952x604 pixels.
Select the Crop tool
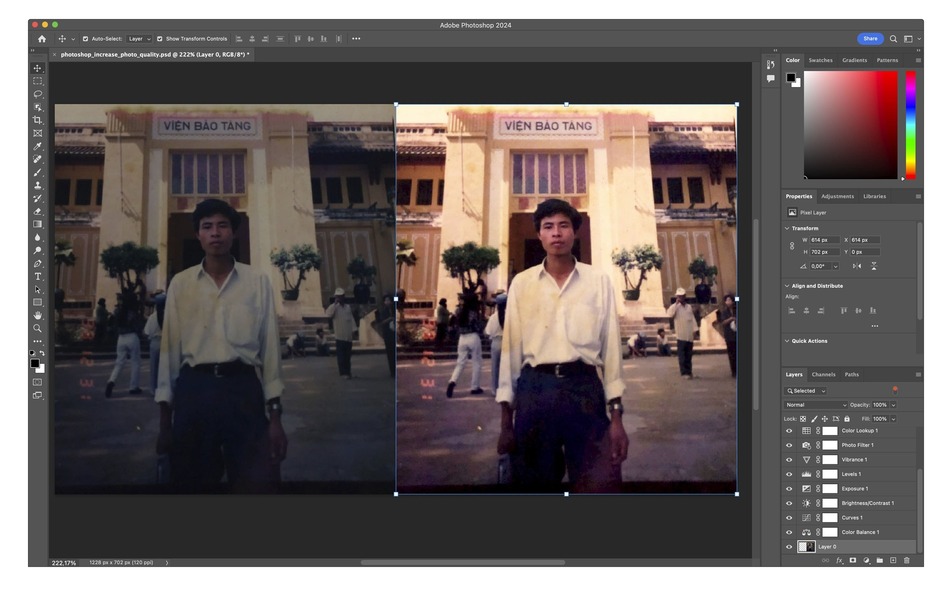[38, 120]
